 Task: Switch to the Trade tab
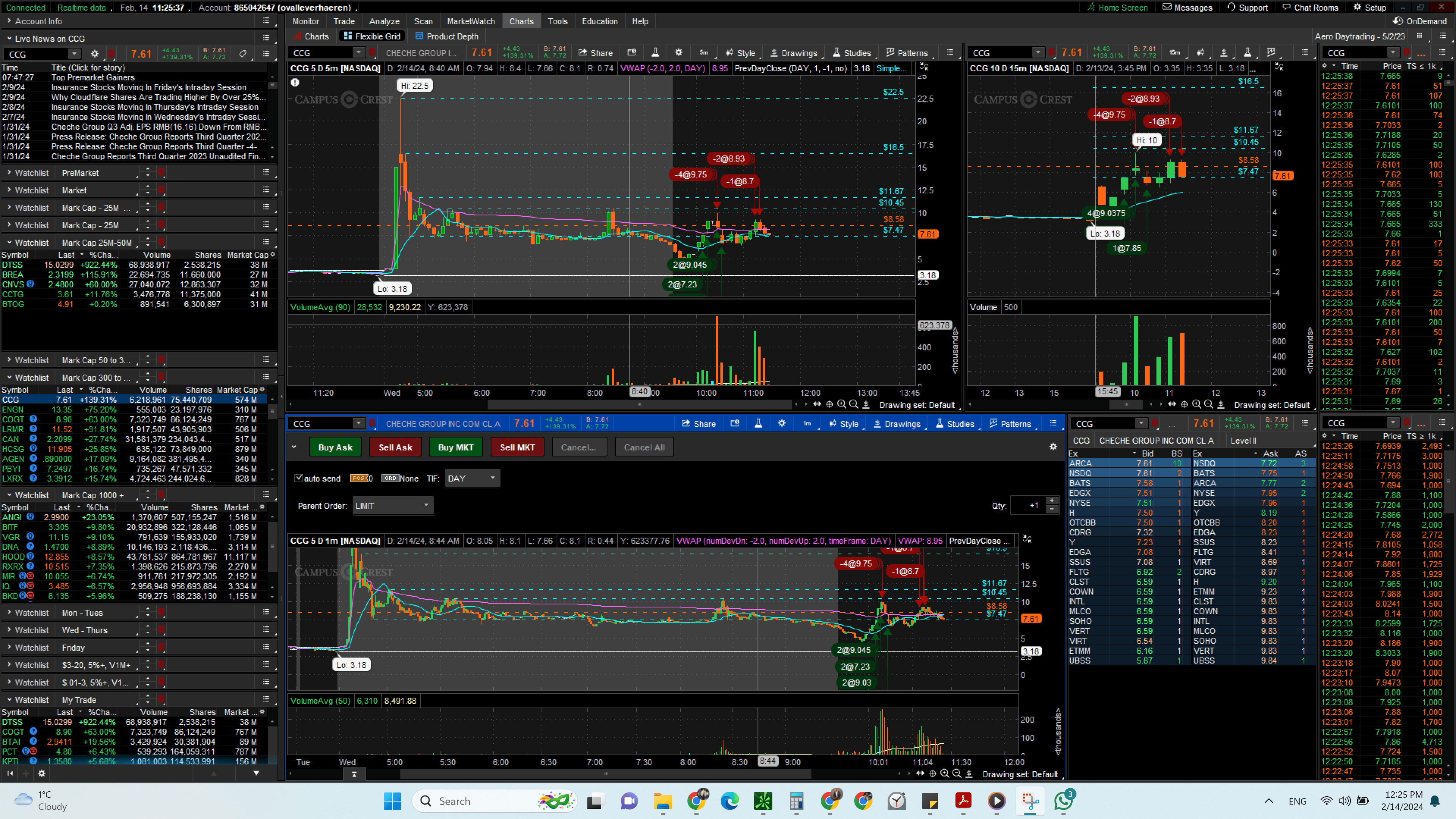[x=344, y=21]
